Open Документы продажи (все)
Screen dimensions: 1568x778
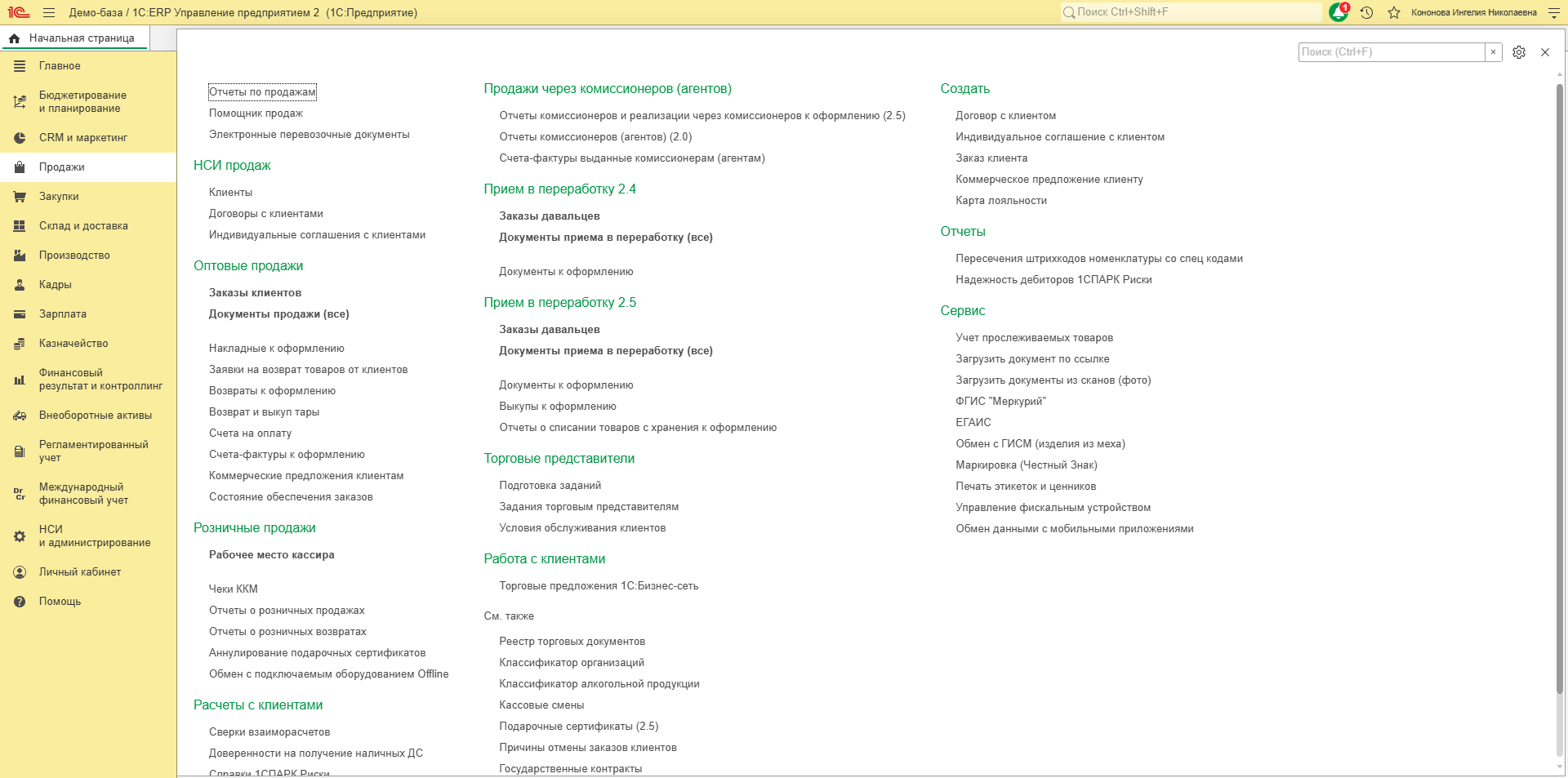pos(278,314)
